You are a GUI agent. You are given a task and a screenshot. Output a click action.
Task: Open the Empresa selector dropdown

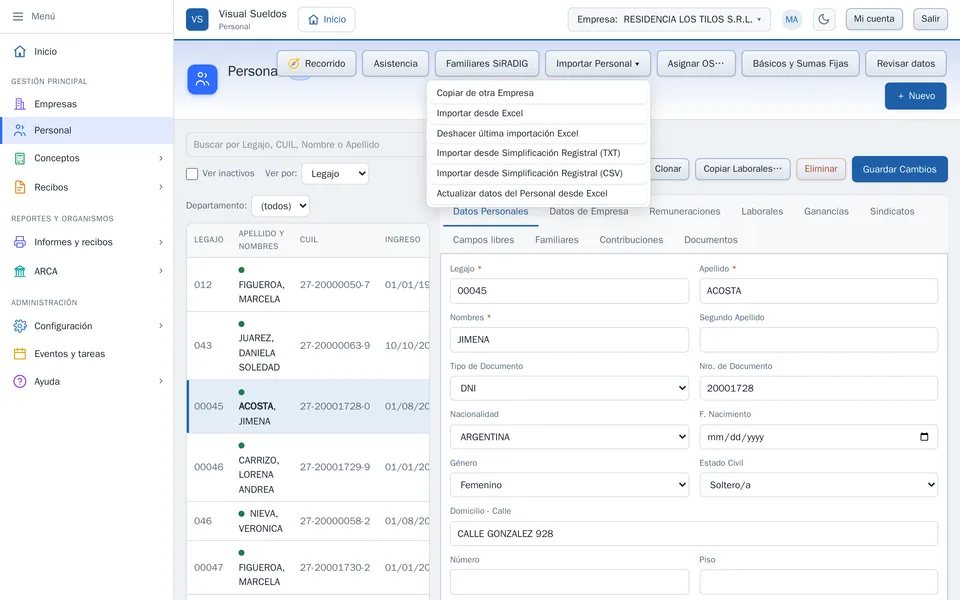point(669,20)
